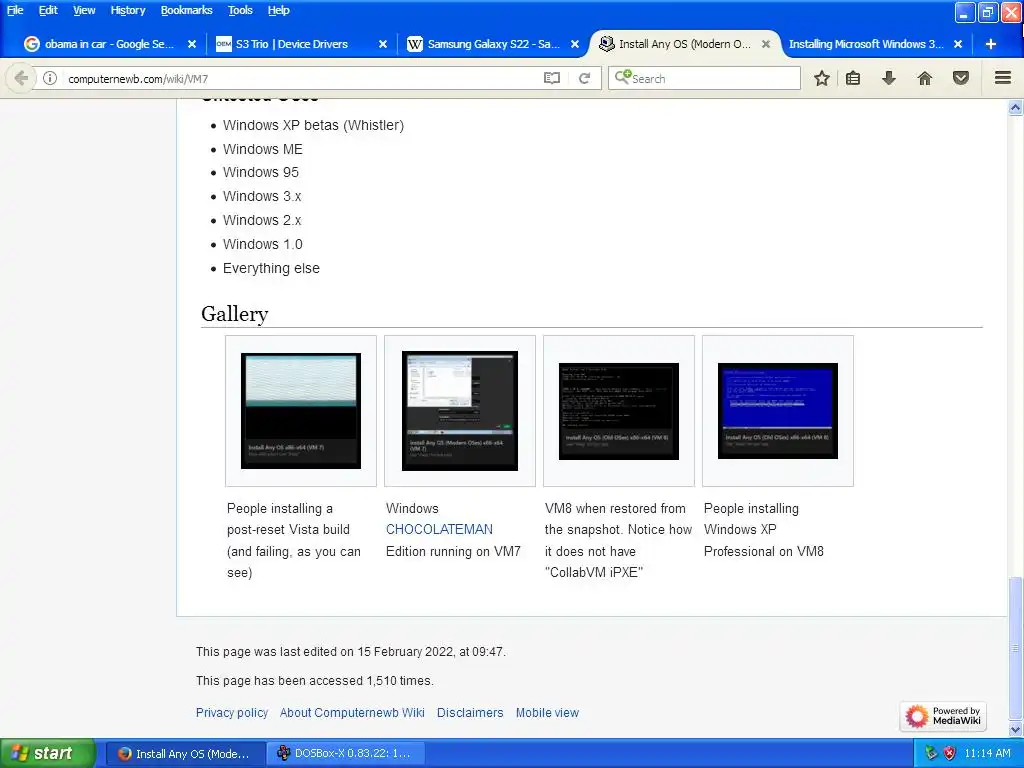
Task: Select 'Windows 3.x' list item text
Action: click(262, 197)
